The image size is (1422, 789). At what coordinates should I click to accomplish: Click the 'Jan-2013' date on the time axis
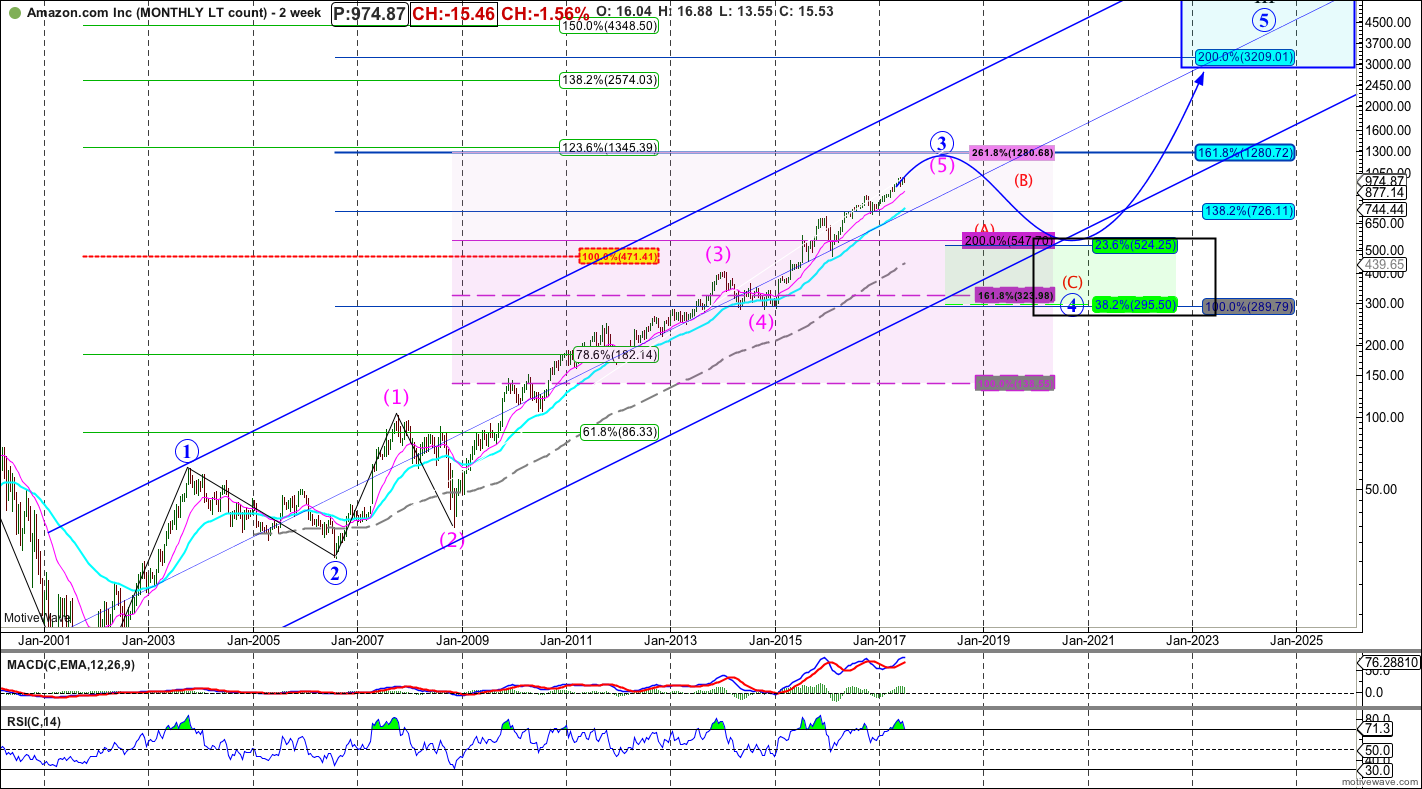click(x=670, y=640)
